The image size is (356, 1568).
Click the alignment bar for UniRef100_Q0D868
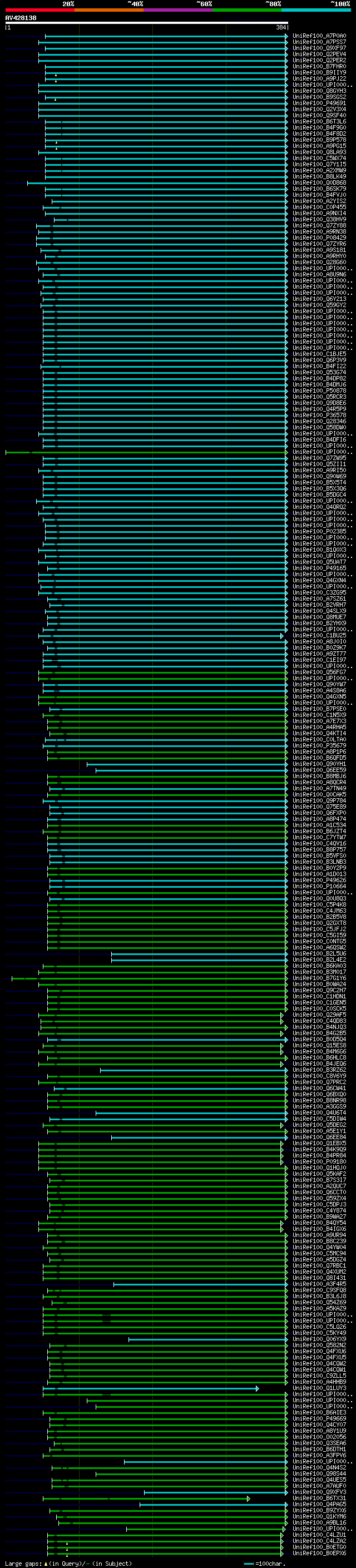pos(157,182)
